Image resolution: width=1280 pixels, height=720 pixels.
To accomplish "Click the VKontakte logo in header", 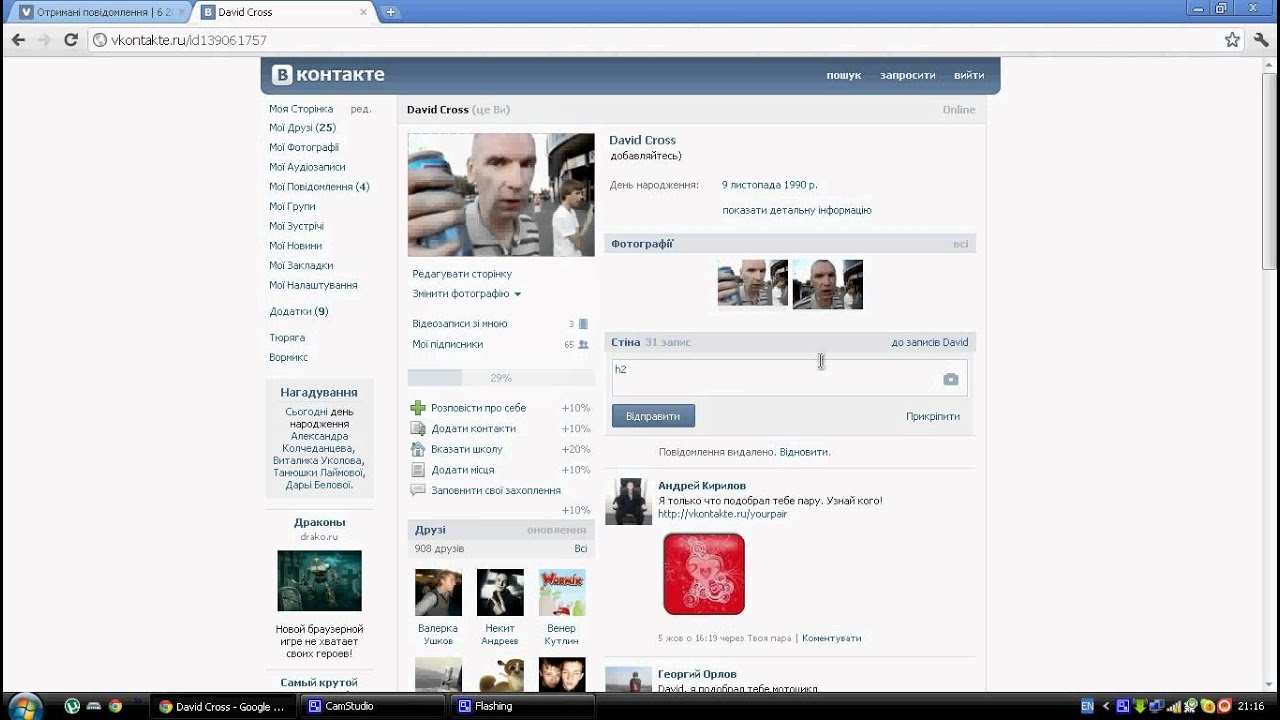I will 329,75.
